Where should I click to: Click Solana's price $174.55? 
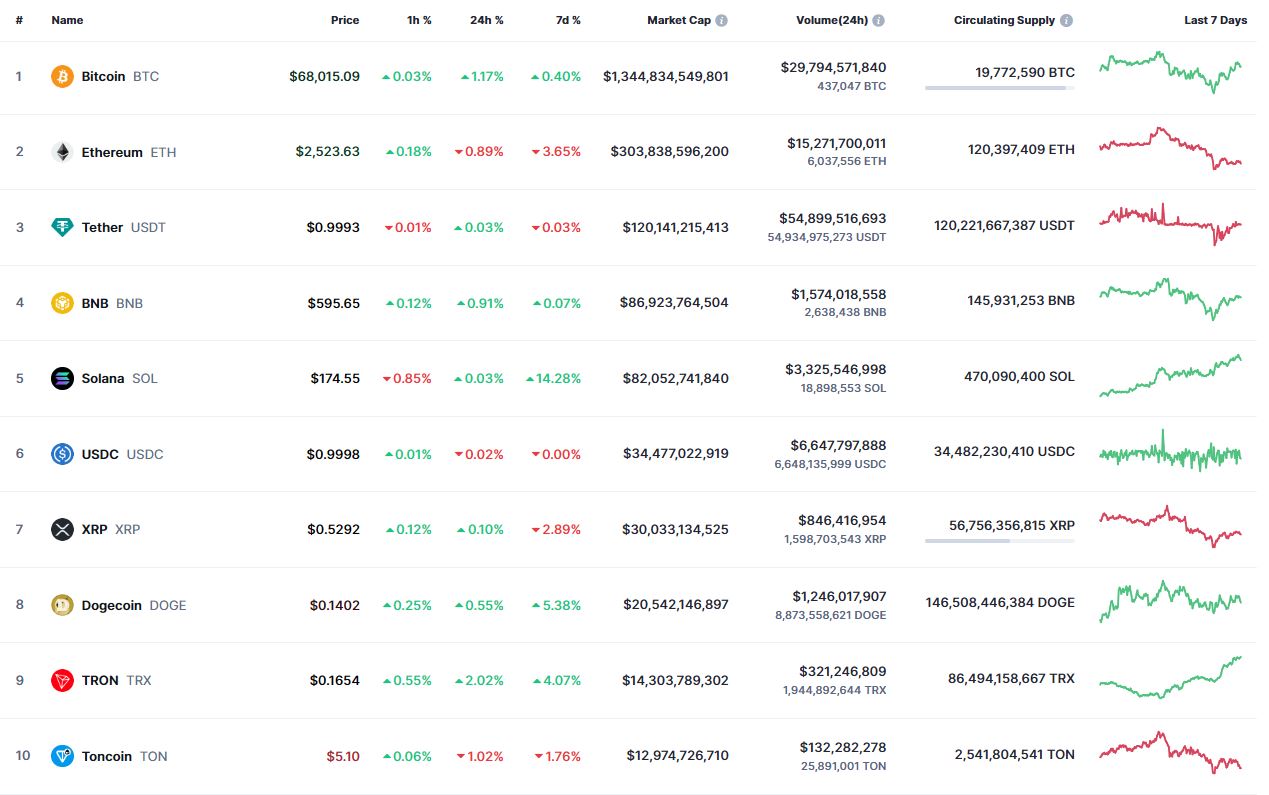coord(335,378)
